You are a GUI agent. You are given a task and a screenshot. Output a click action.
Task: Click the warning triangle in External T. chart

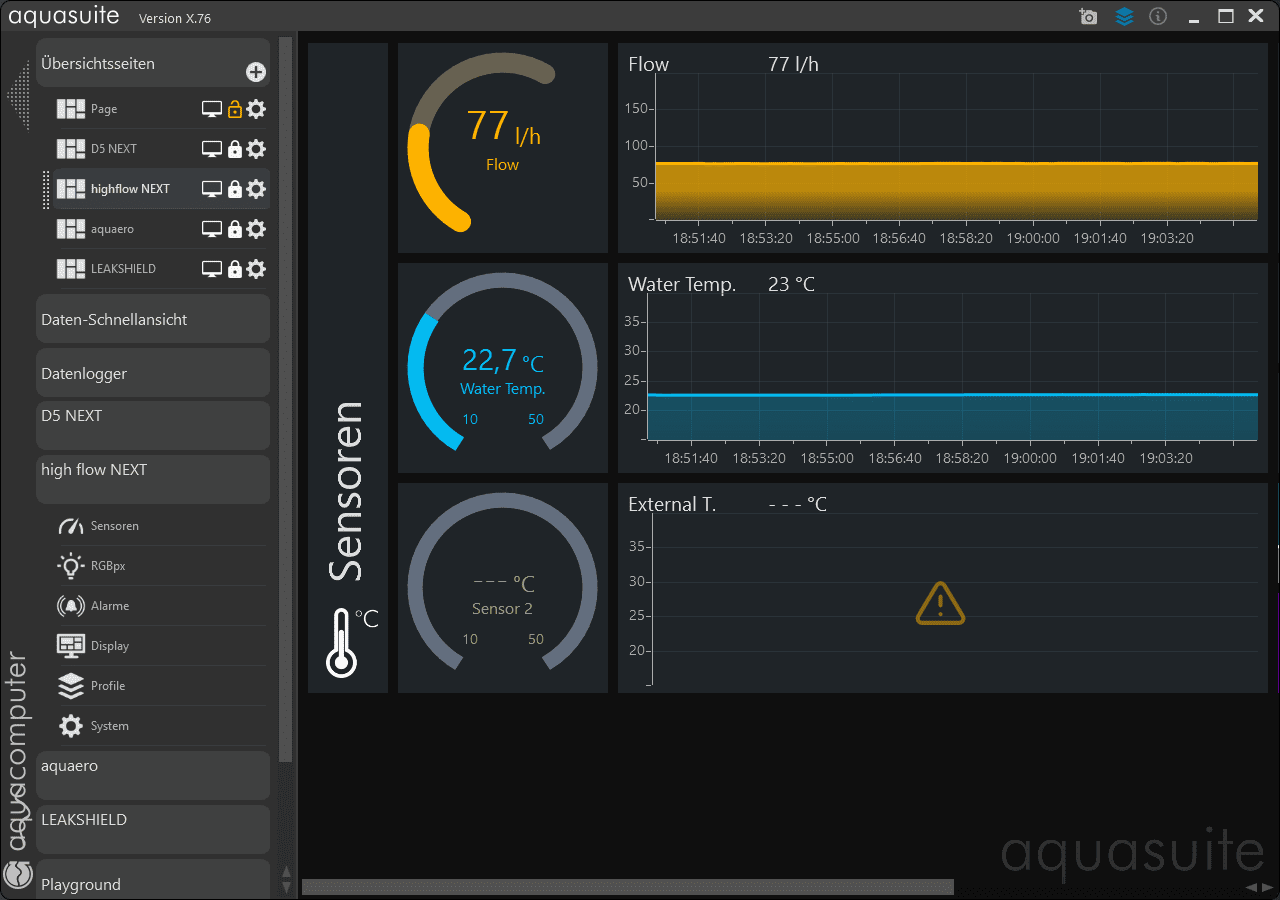tap(940, 603)
